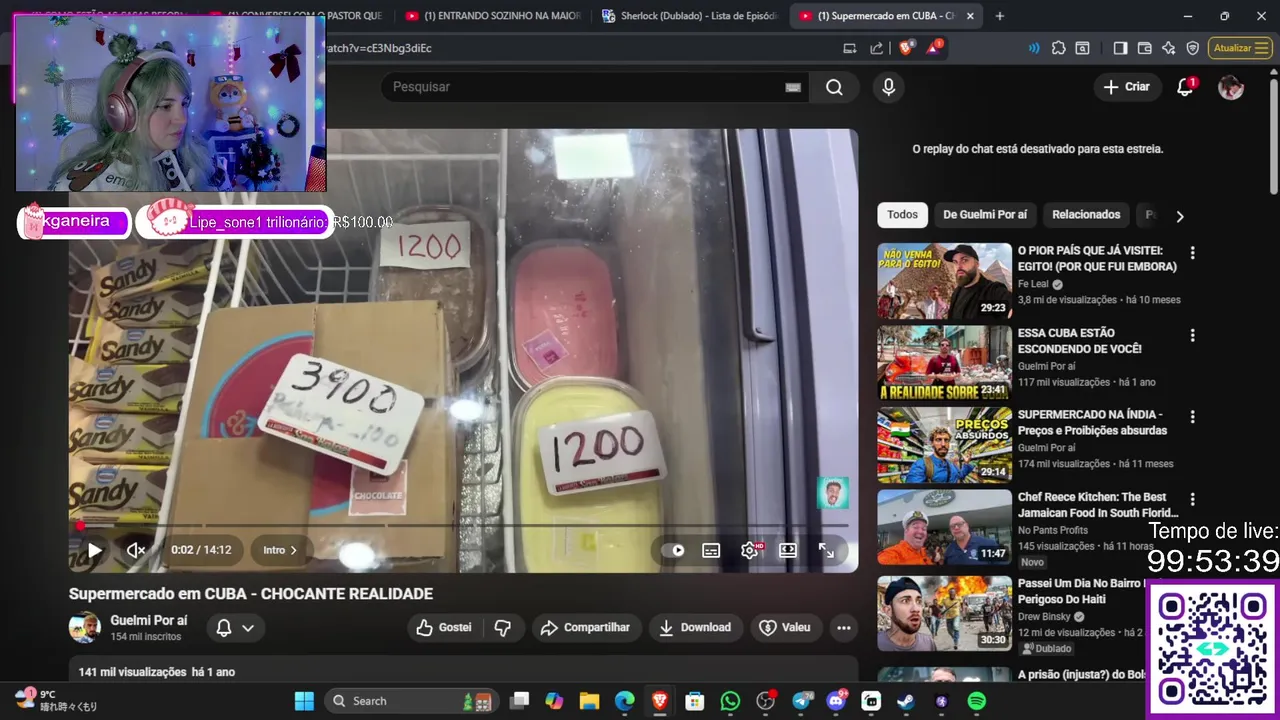Open the player settings gear
Viewport: 1280px width, 720px height.
750,550
